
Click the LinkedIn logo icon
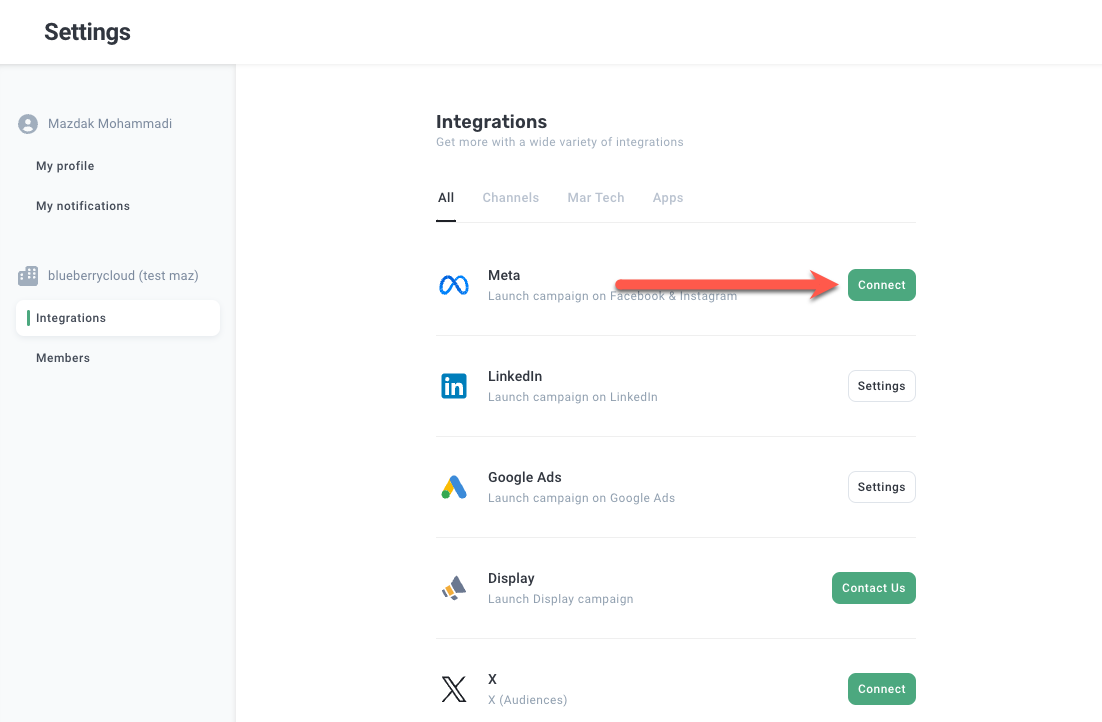point(454,386)
